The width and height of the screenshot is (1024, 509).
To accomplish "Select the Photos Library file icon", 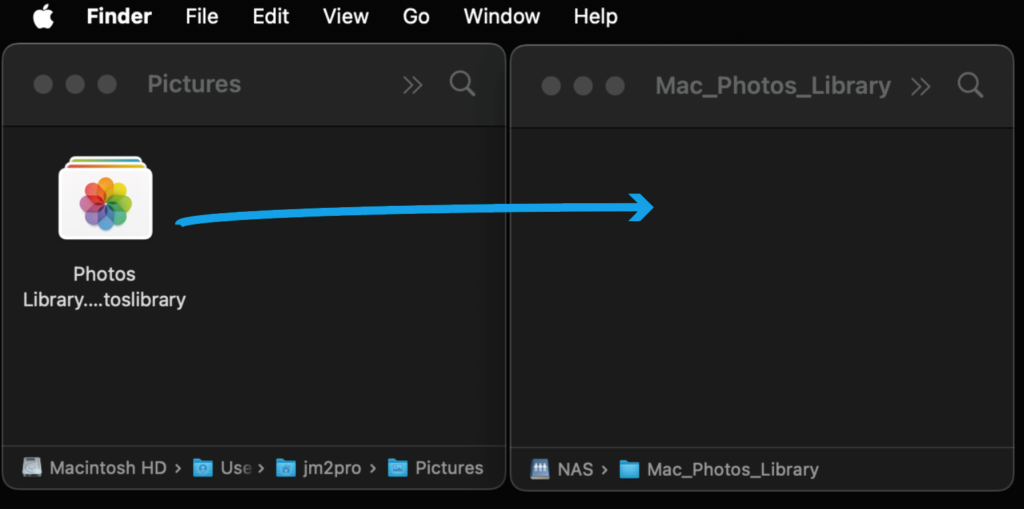I will (105, 197).
